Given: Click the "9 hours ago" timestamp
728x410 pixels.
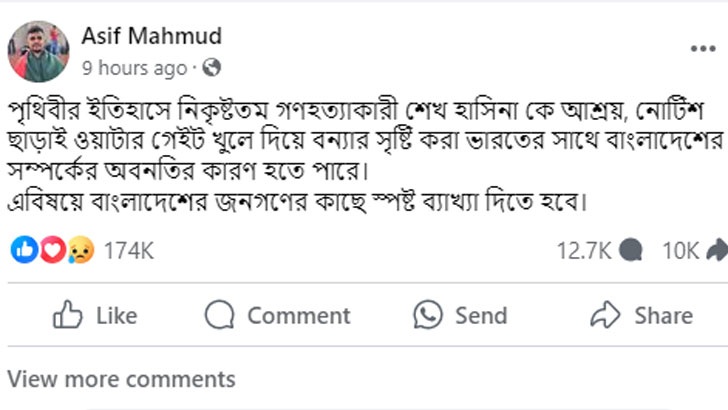Looking at the screenshot, I should (134, 69).
